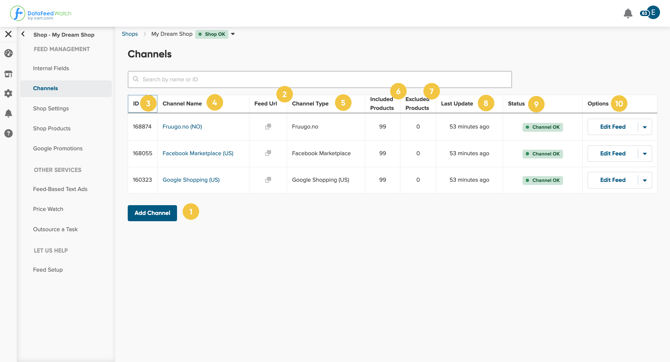This screenshot has width=670, height=362.
Task: Click the Add Channel button
Action: [x=152, y=213]
